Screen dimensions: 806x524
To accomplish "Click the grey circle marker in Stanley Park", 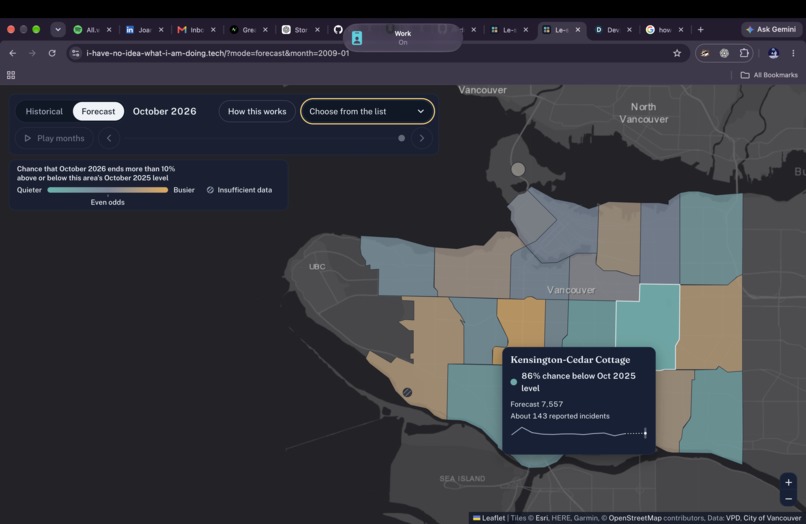I will (518, 169).
